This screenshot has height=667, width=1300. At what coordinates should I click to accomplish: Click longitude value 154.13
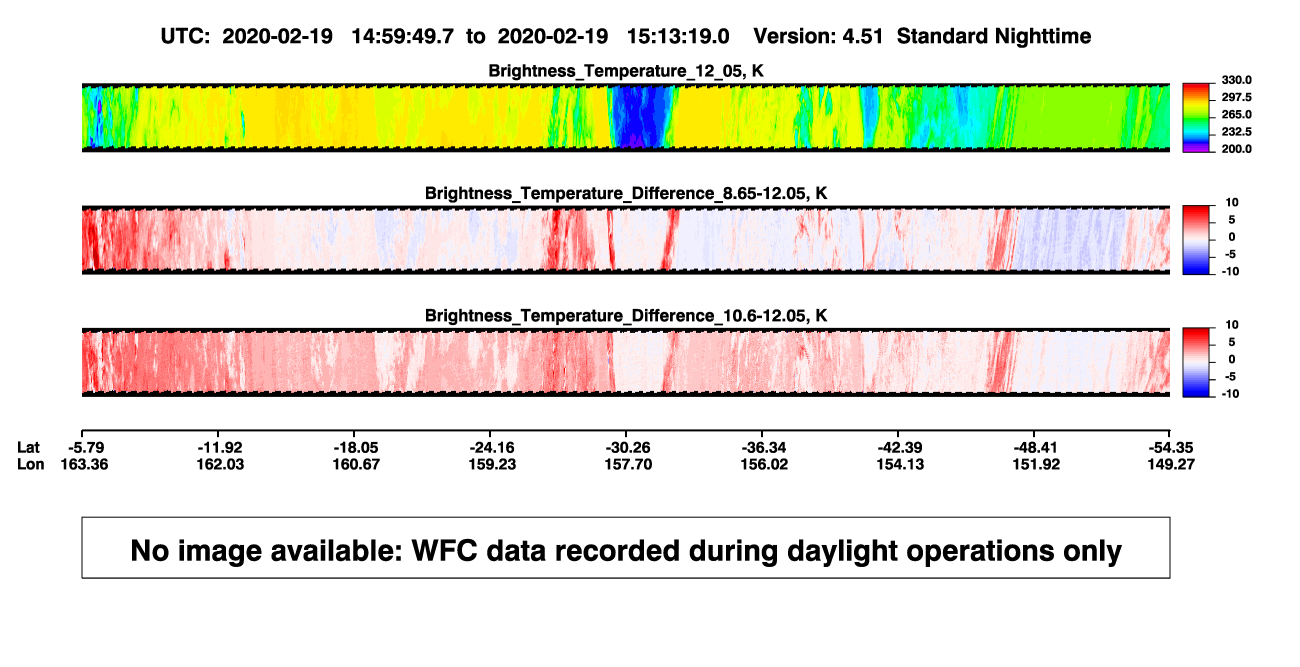[x=900, y=463]
